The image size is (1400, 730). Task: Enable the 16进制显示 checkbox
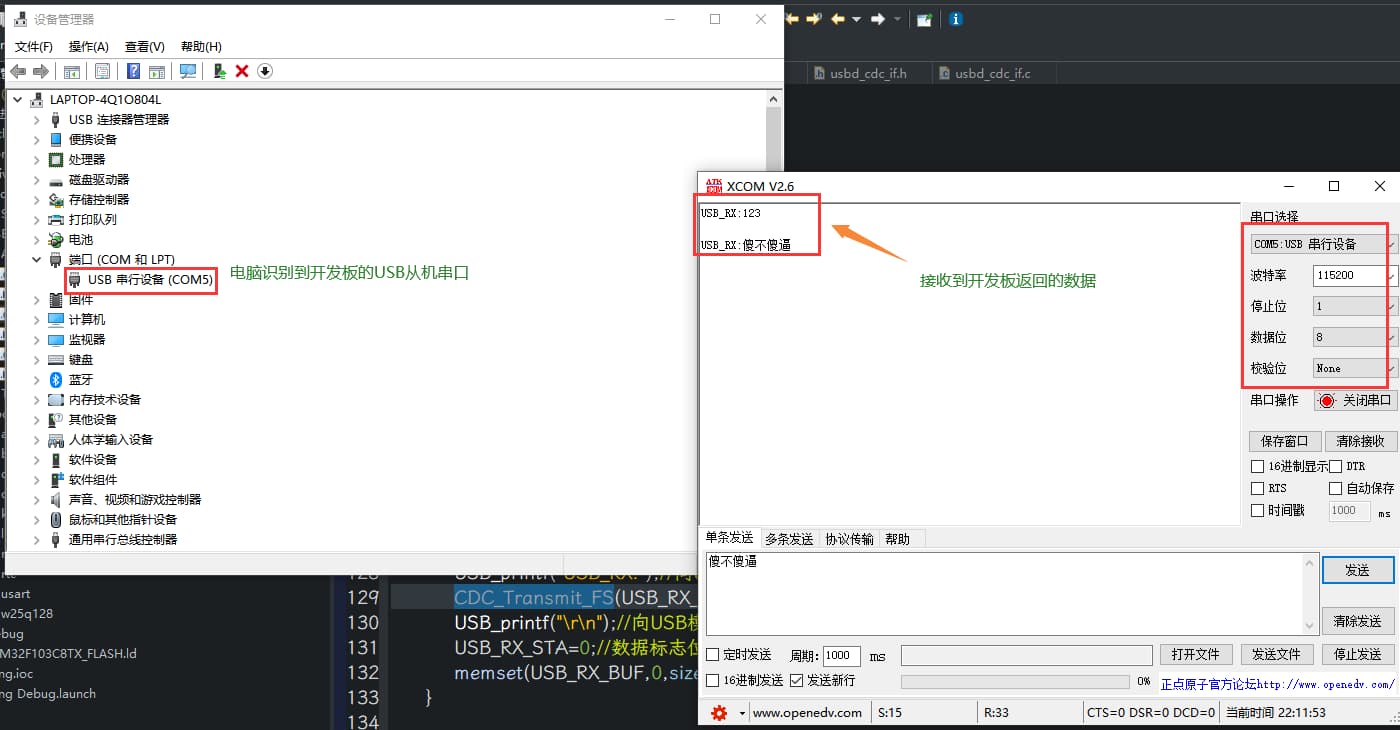1258,467
